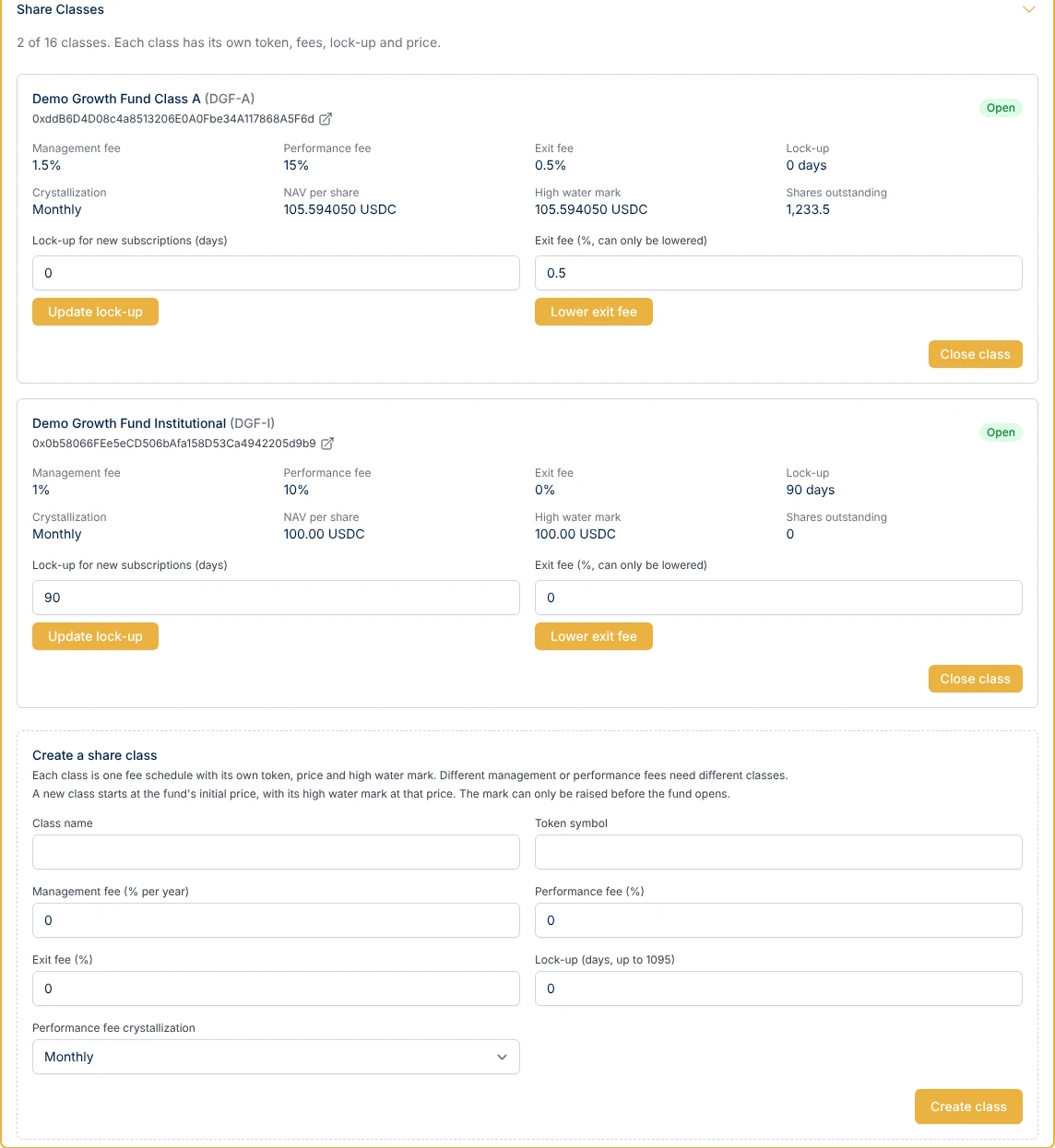Open Institutional class address external link icon
This screenshot has width=1055, height=1148.
click(327, 444)
